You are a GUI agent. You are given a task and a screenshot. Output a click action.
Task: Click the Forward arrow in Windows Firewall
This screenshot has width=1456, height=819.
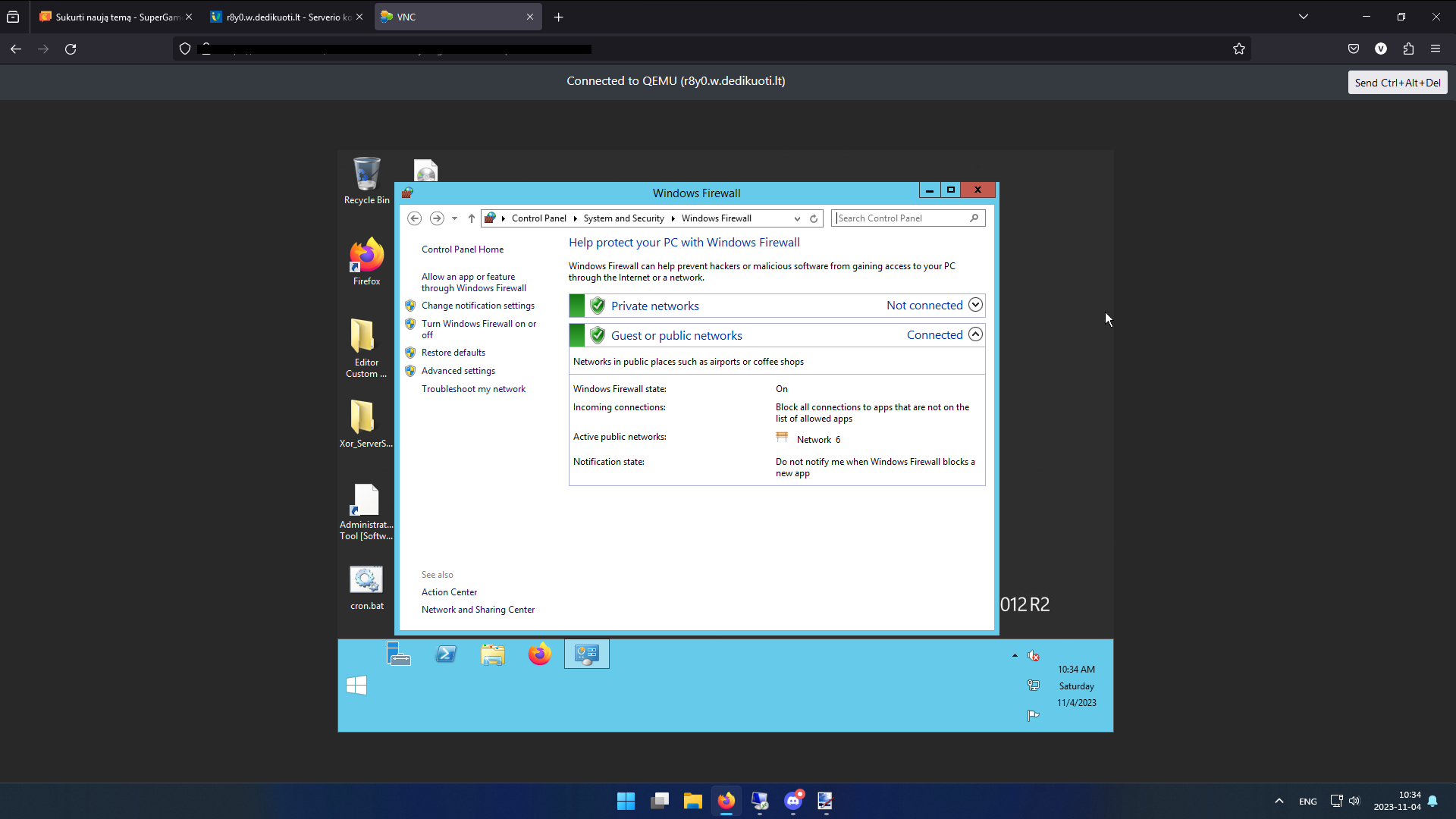click(x=437, y=218)
